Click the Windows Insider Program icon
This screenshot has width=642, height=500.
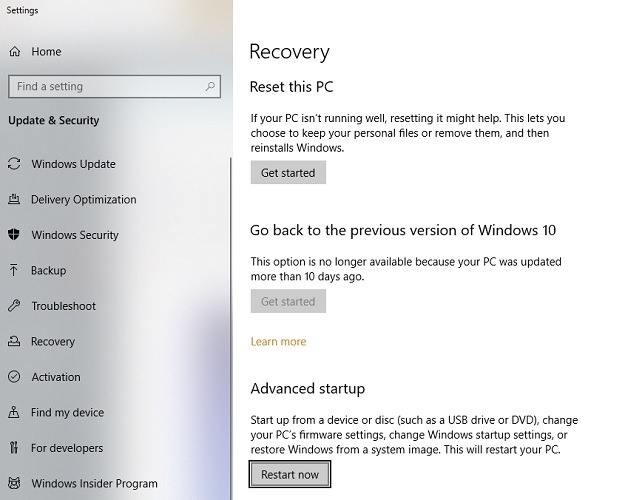click(14, 484)
